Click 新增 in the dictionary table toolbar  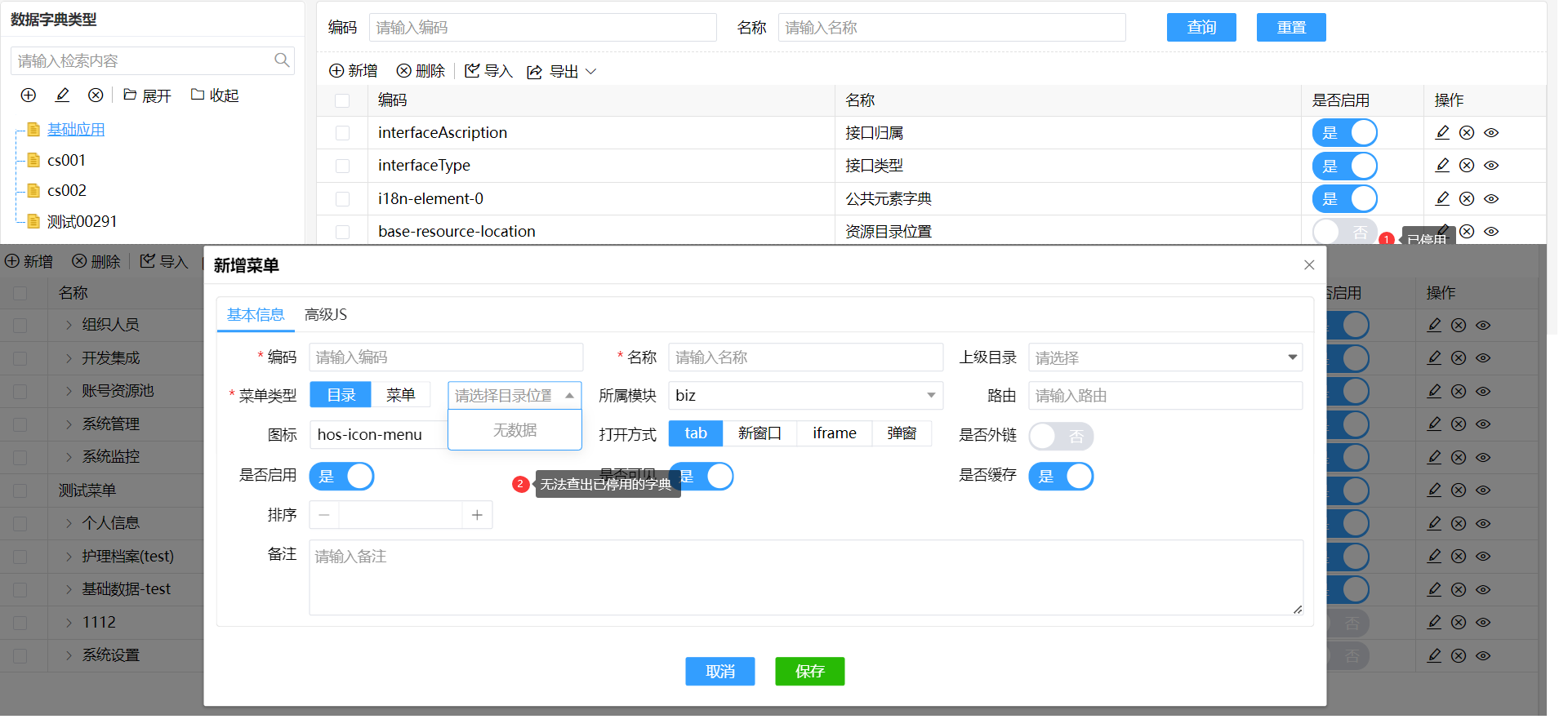353,71
